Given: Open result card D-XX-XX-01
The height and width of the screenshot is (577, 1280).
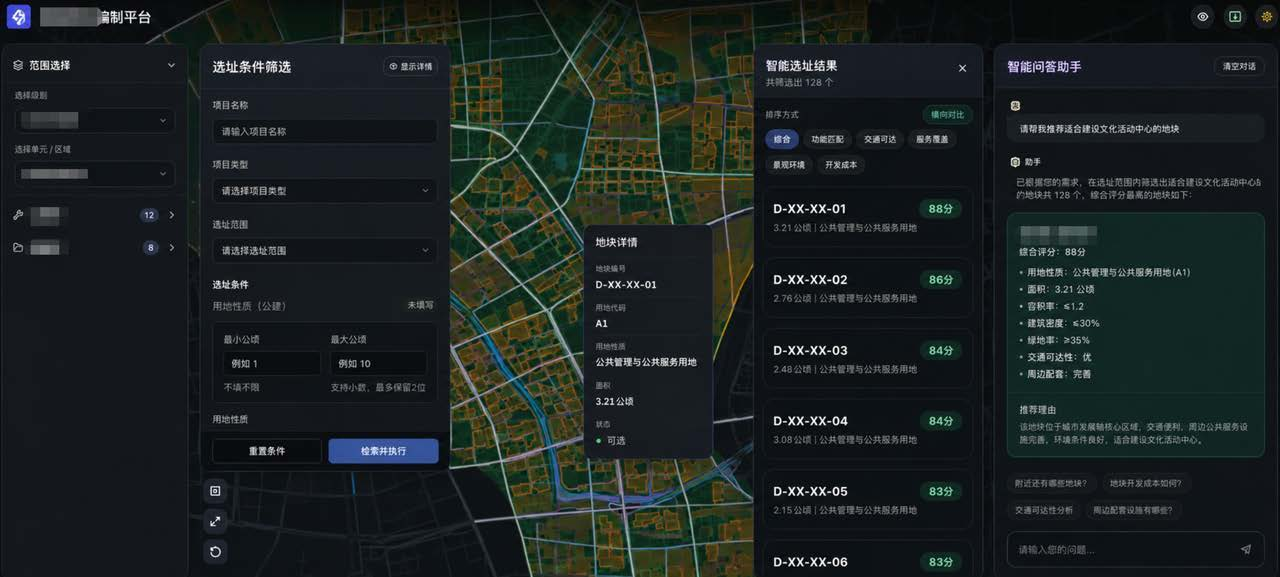Looking at the screenshot, I should click(x=867, y=217).
